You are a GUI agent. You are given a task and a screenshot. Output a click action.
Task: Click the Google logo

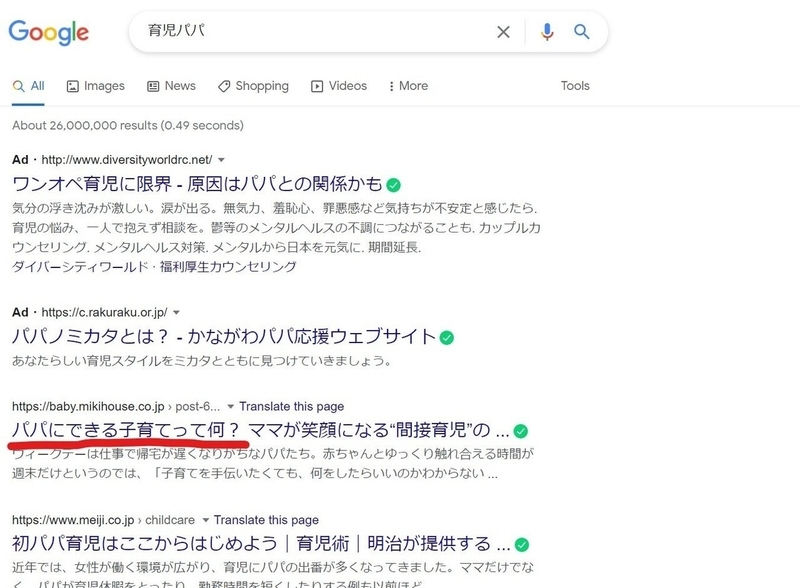pyautogui.click(x=49, y=33)
